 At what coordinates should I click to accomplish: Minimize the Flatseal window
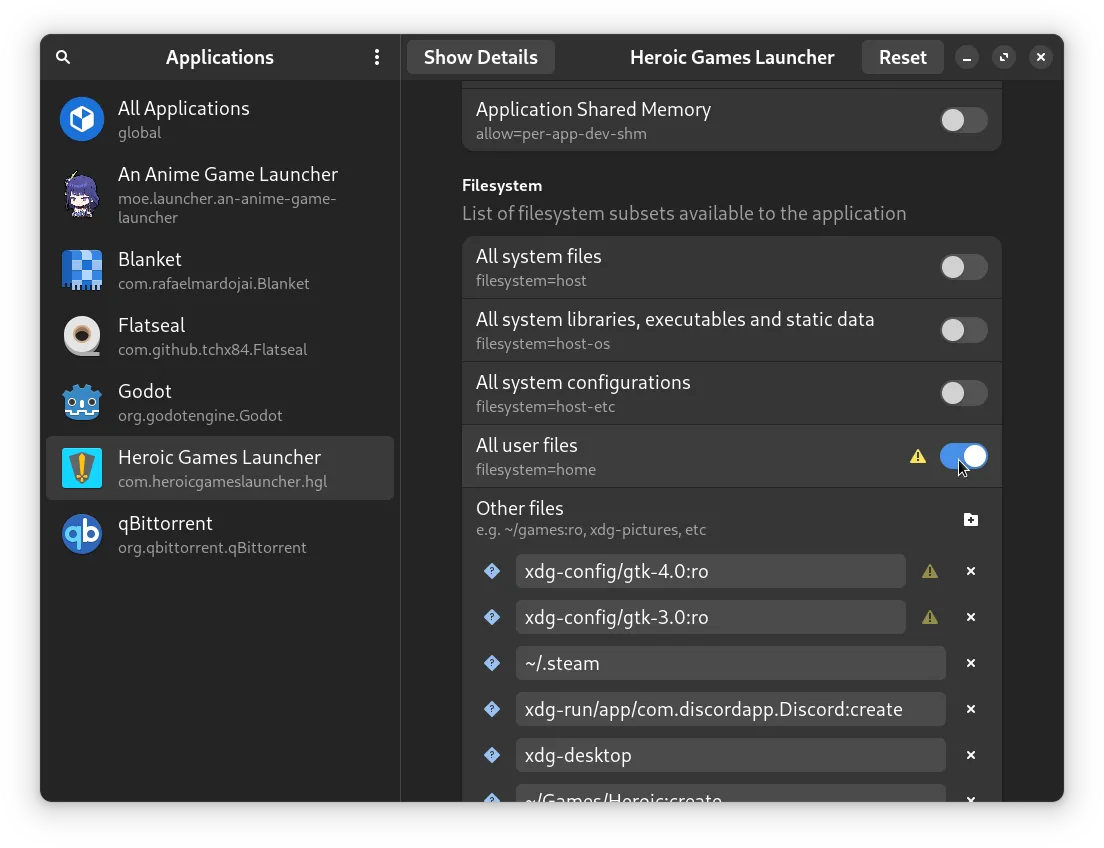tap(967, 57)
